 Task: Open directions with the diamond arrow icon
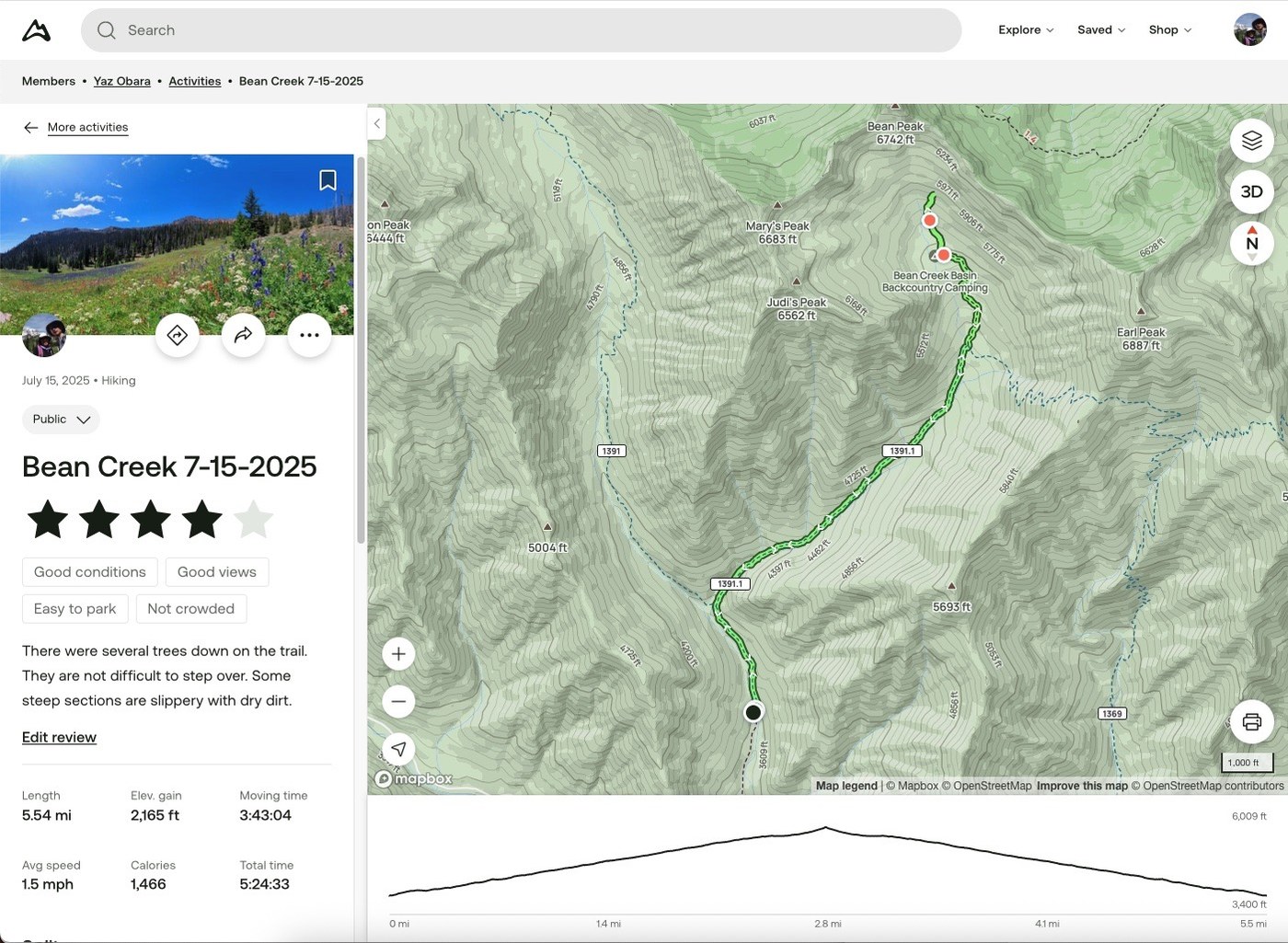[x=178, y=335]
